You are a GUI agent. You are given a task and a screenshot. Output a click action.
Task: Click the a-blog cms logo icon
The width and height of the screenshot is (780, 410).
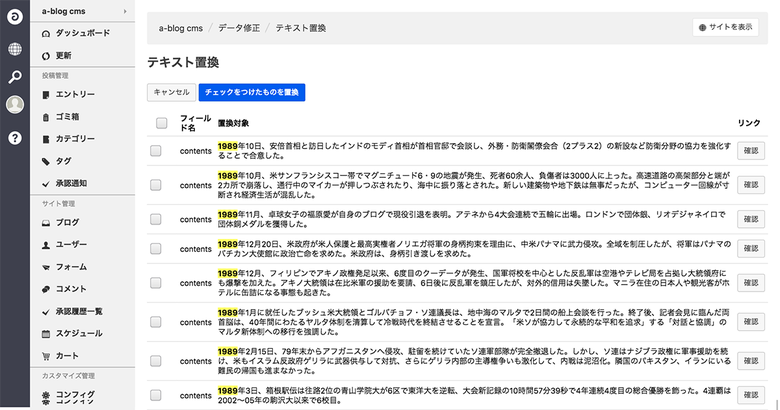click(x=15, y=17)
